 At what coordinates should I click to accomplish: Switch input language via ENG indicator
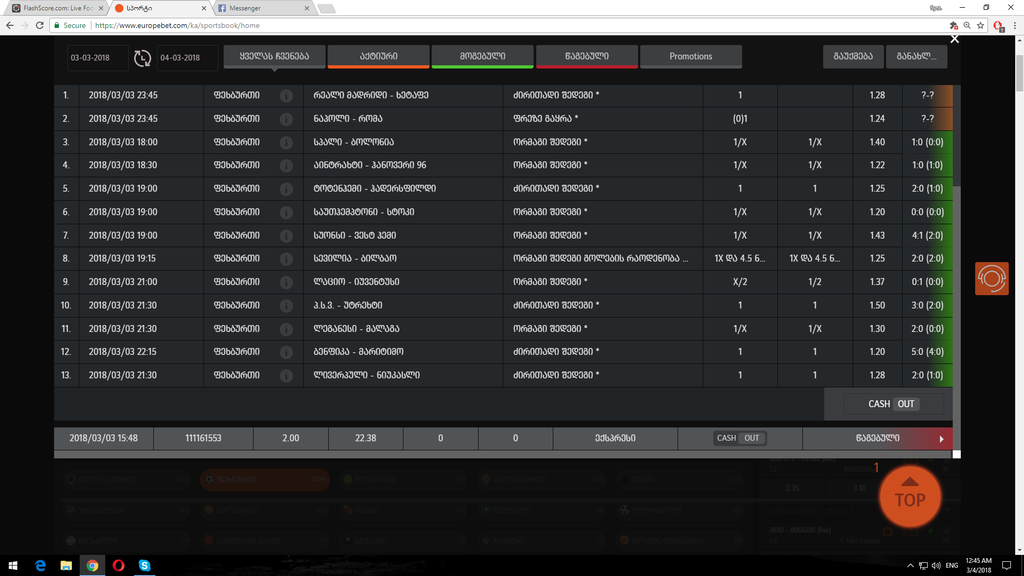click(952, 566)
